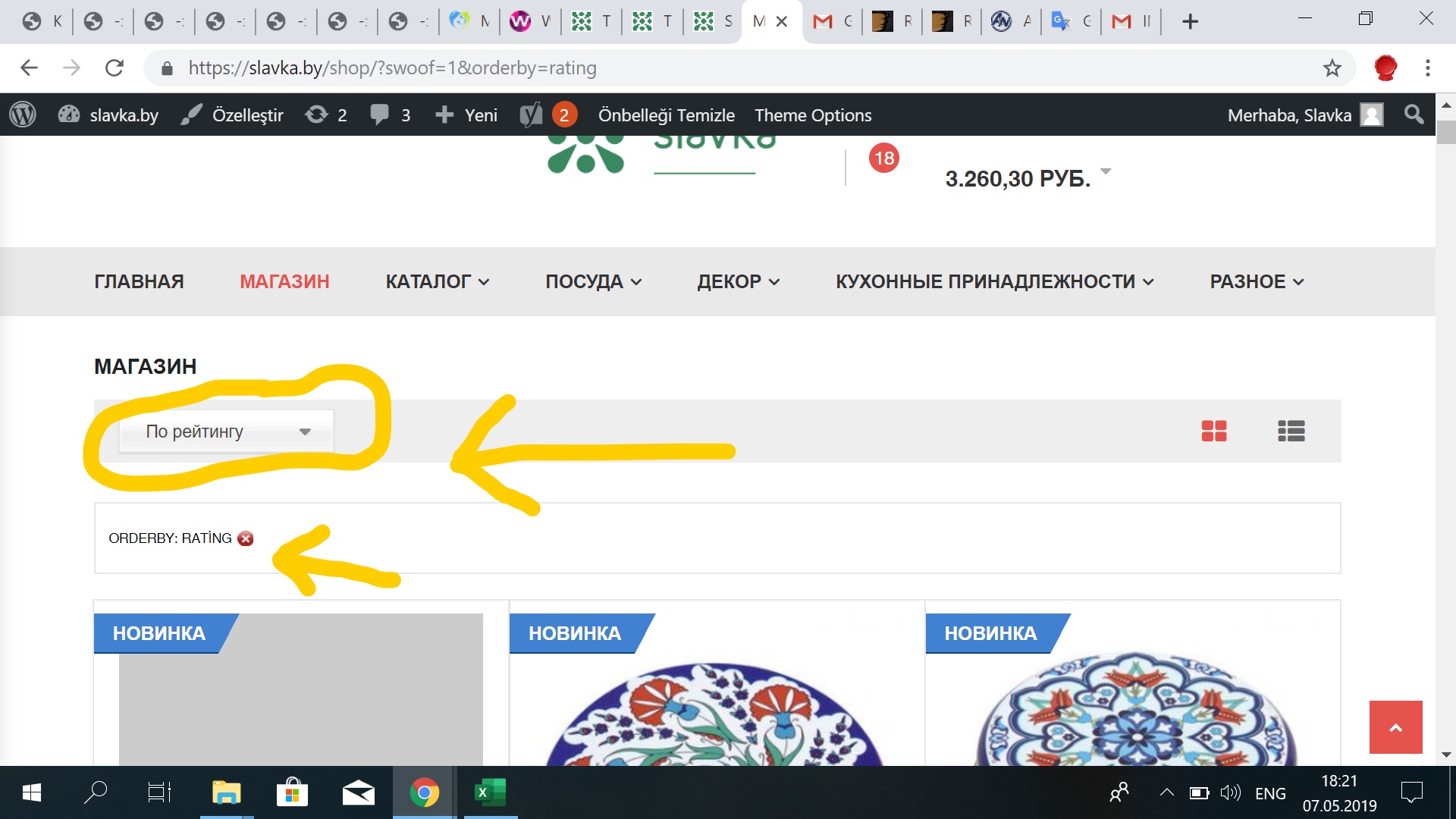Go back with the browser back arrow
The width and height of the screenshot is (1456, 819).
click(29, 68)
